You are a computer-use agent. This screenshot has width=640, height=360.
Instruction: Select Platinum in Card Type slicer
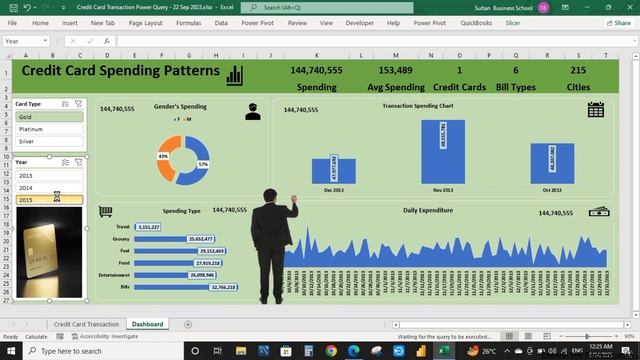click(49, 129)
